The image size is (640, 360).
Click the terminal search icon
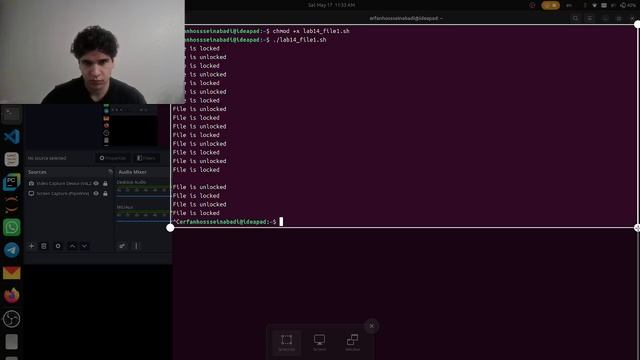point(576,18)
